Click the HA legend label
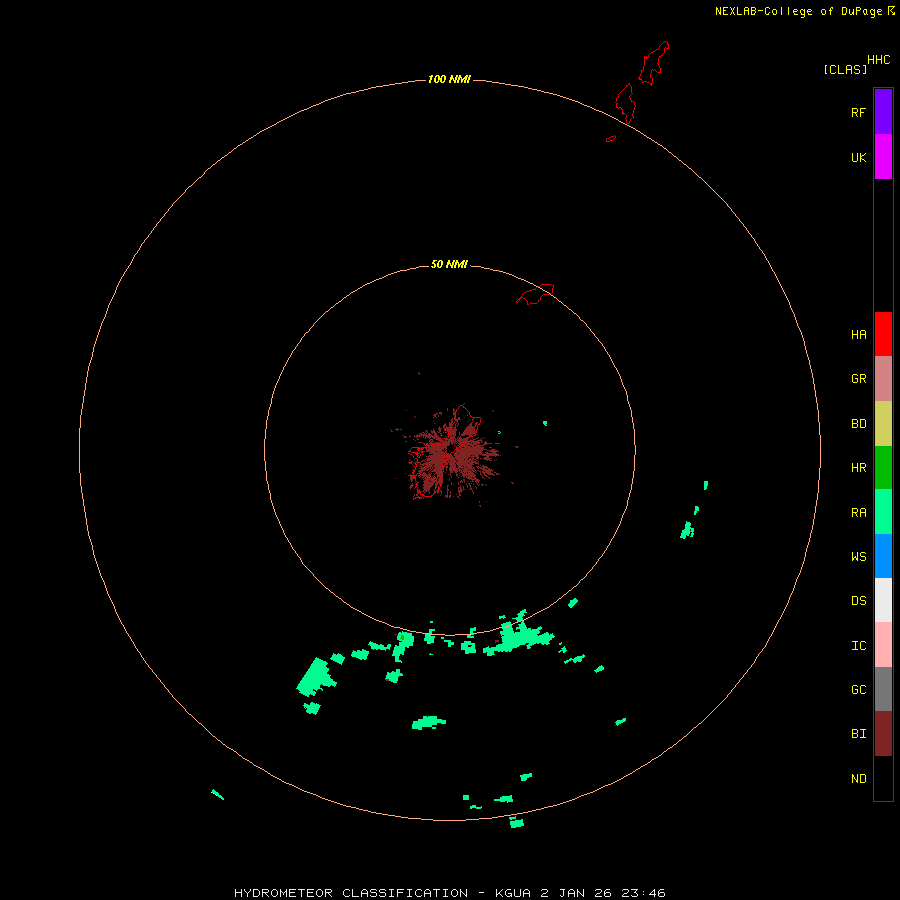Screen dimensions: 900x900 click(858, 335)
